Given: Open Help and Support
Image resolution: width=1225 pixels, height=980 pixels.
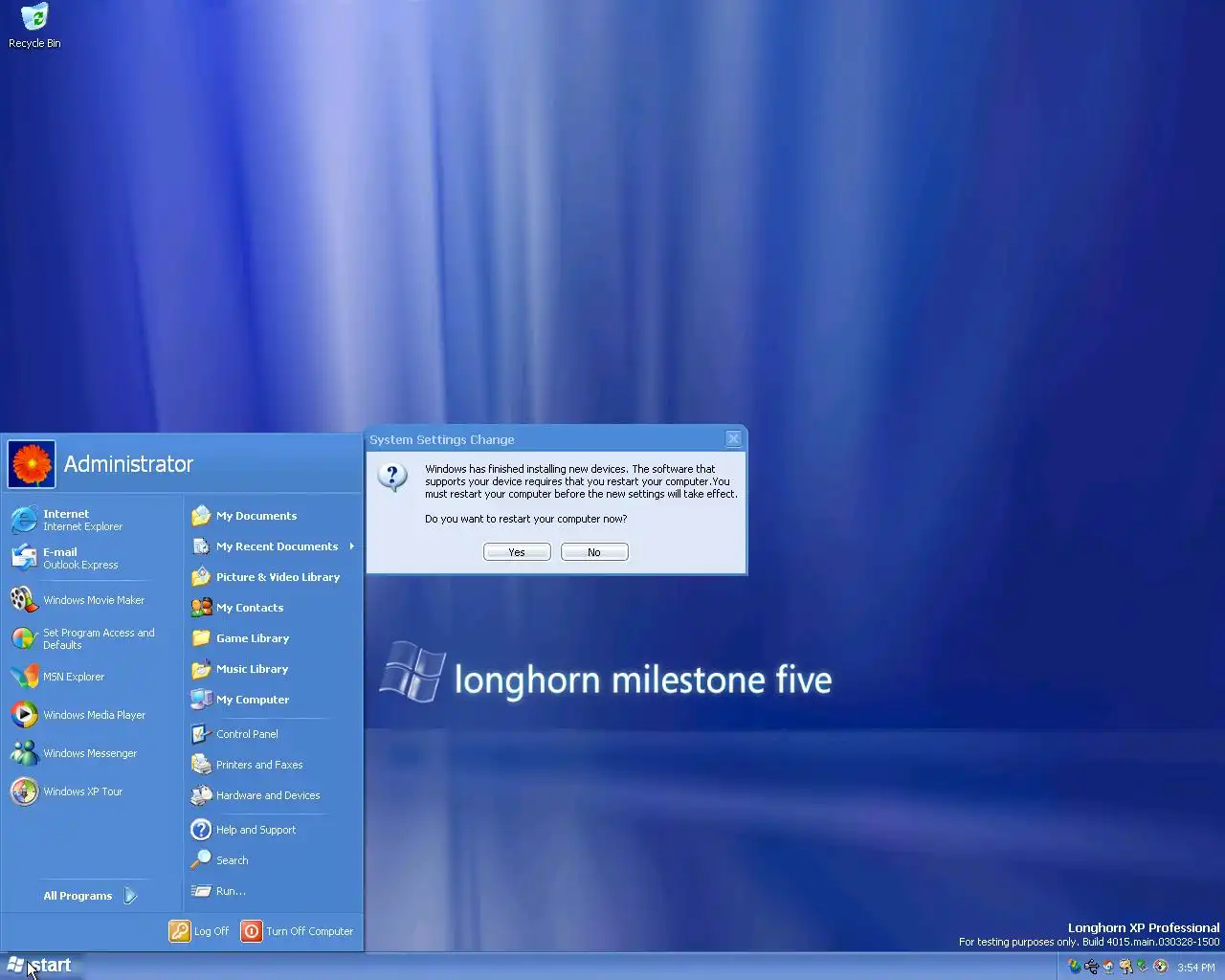Looking at the screenshot, I should tap(274, 830).
